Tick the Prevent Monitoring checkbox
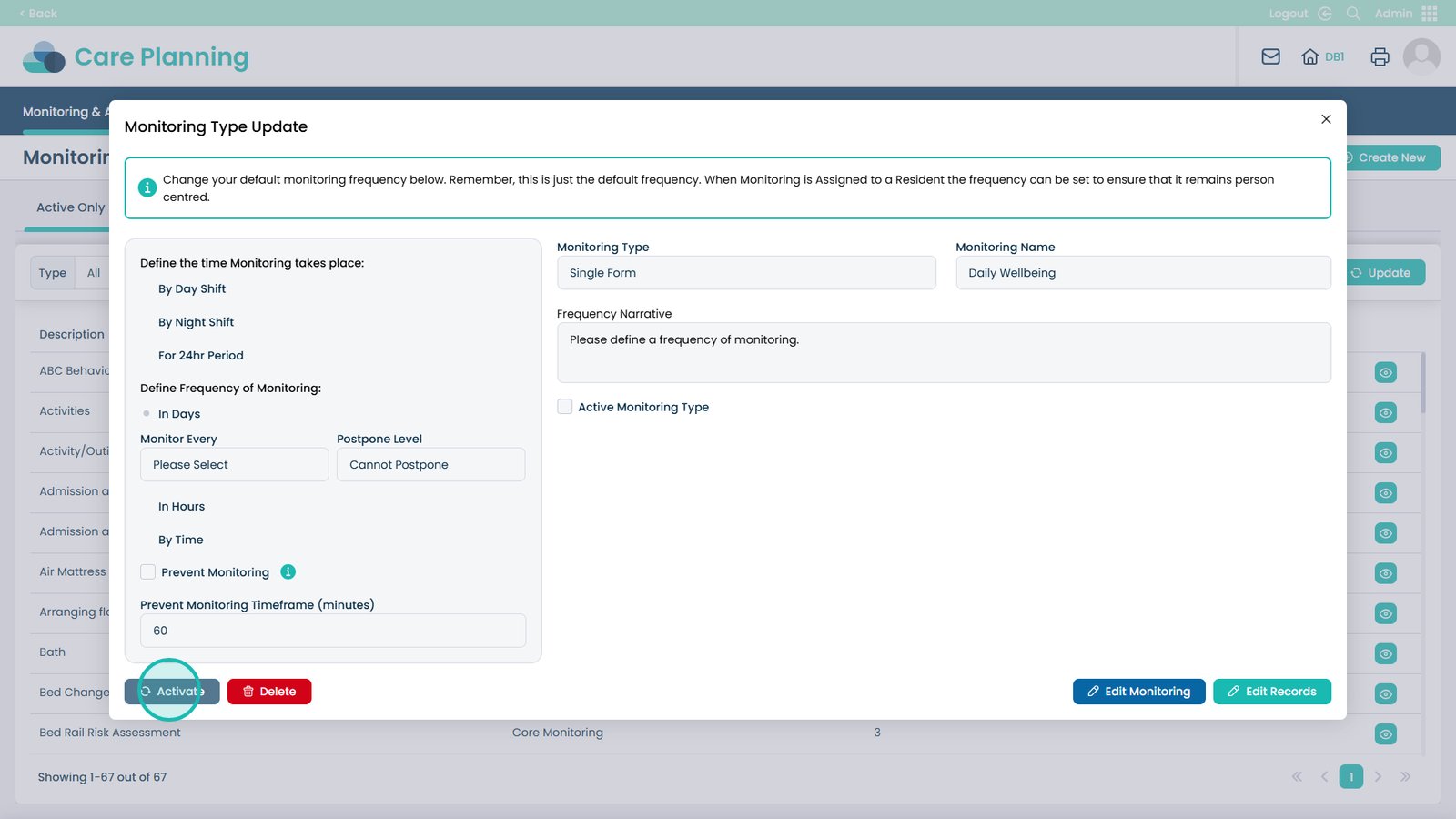This screenshot has width=1456, height=819. click(148, 571)
